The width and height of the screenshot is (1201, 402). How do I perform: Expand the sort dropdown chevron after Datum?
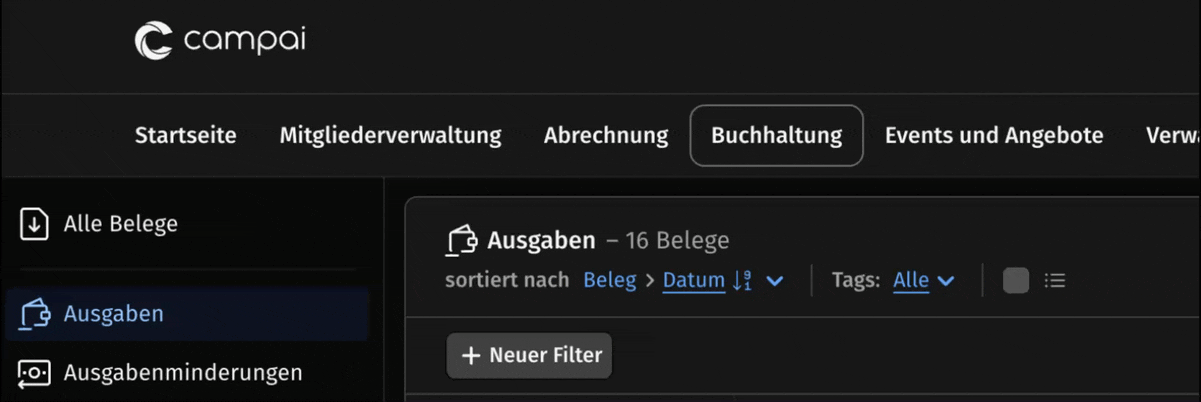(x=774, y=281)
